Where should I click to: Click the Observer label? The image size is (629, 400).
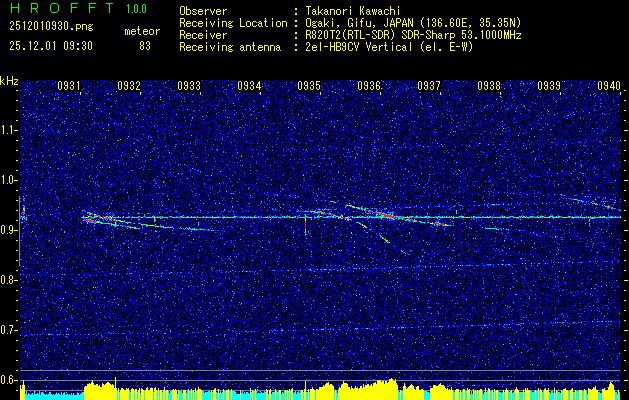[x=203, y=11]
